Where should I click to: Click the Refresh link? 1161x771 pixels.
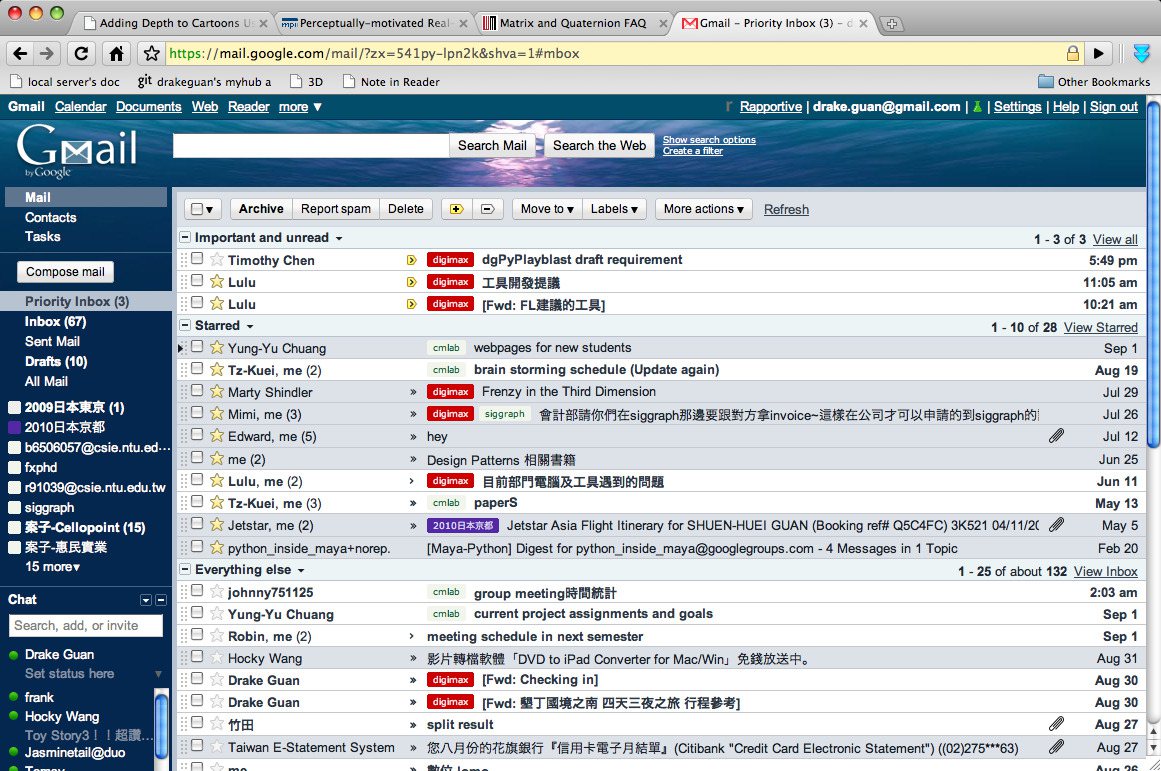pyautogui.click(x=786, y=210)
